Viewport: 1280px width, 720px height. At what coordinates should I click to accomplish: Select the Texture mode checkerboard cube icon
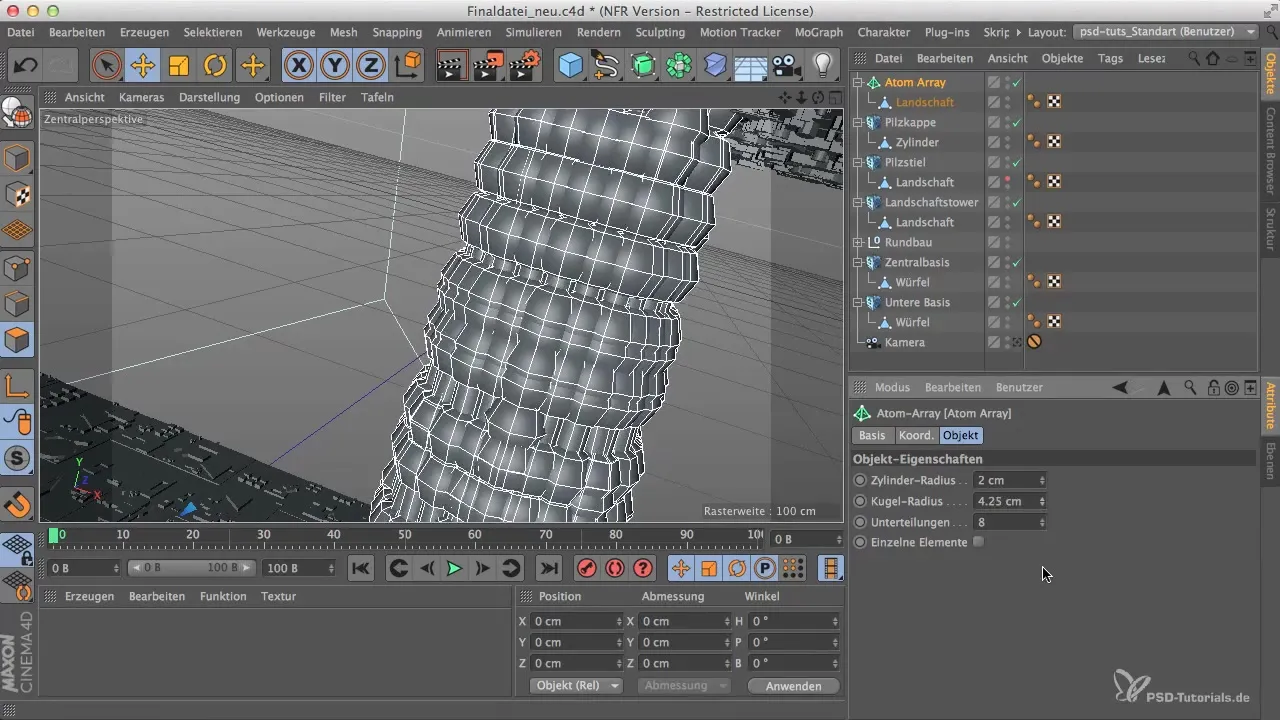pyautogui.click(x=19, y=195)
